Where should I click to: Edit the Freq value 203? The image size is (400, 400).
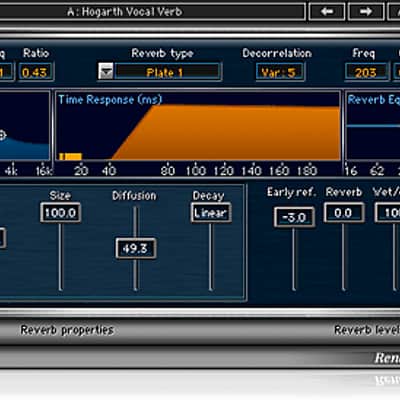(x=366, y=72)
